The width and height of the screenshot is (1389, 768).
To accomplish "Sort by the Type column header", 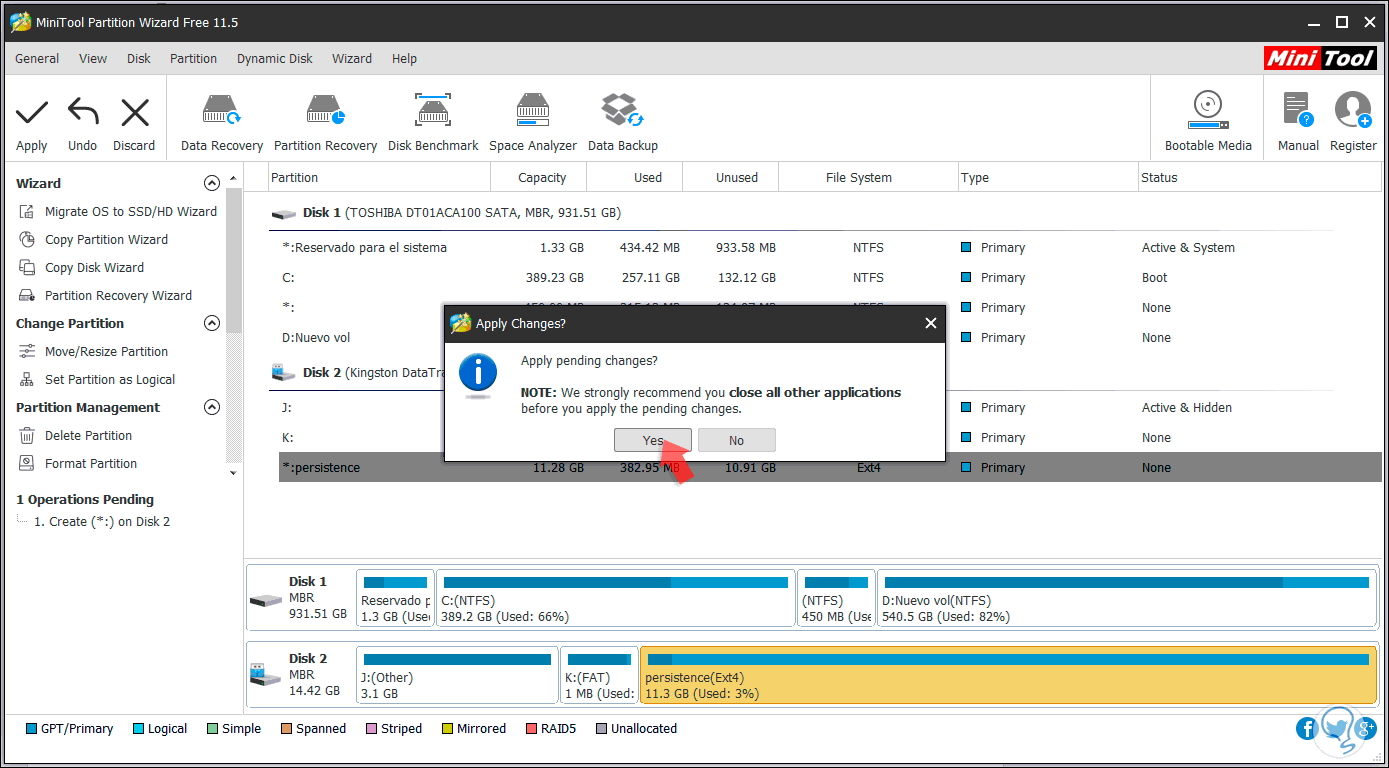I will 1048,178.
